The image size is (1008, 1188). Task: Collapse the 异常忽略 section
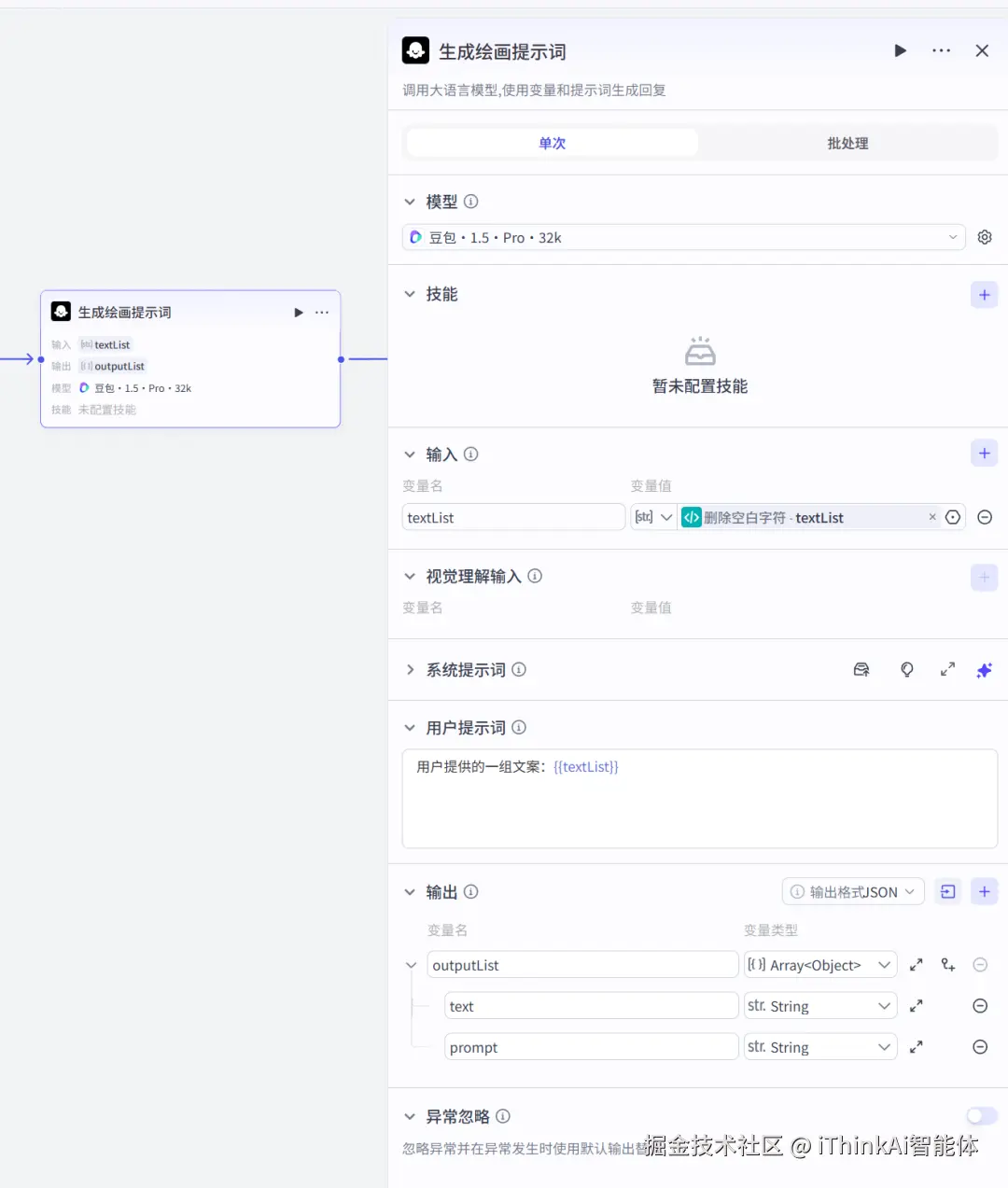(x=410, y=1116)
